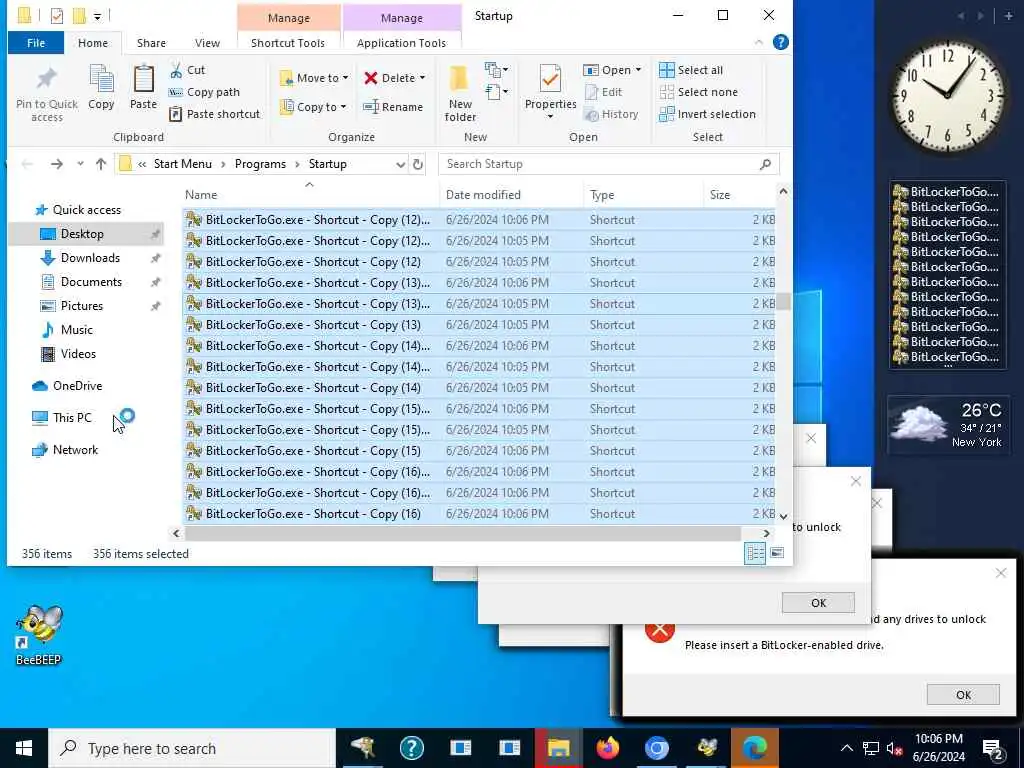The height and width of the screenshot is (768, 1024).
Task: Open the address bar history dropdown
Action: point(400,164)
